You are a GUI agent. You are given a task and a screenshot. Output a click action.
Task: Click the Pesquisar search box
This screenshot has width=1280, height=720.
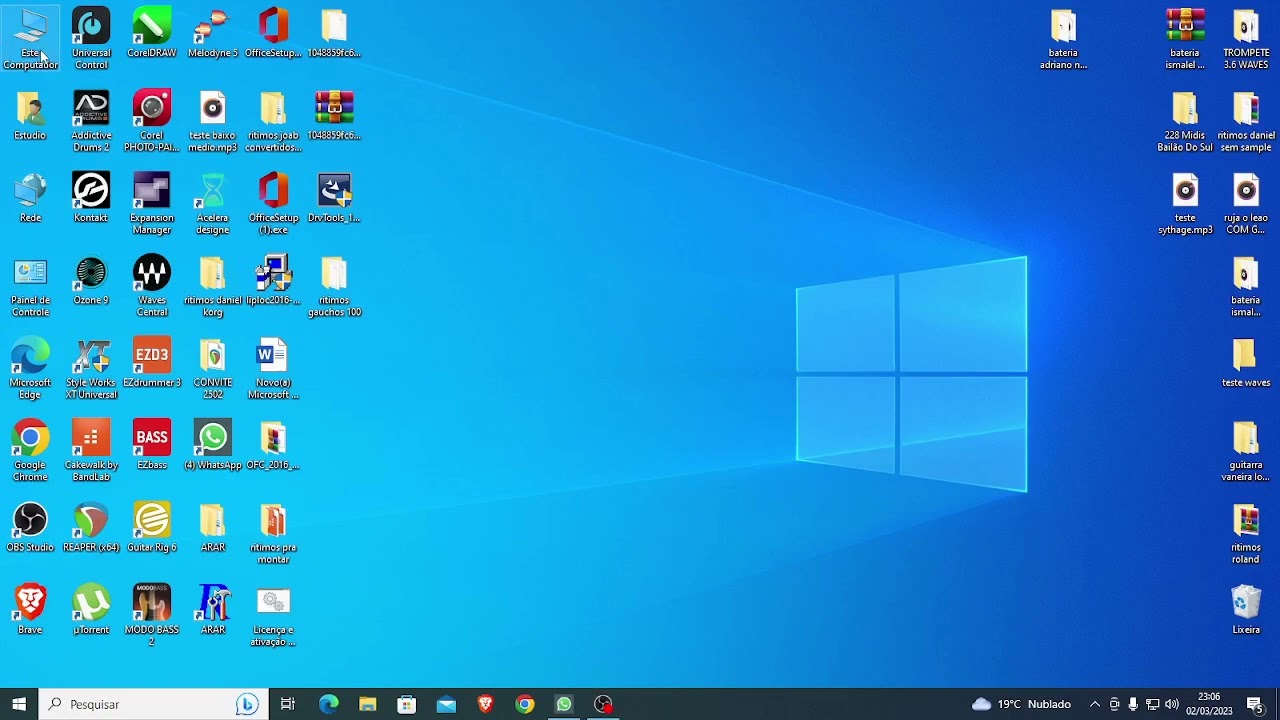(151, 704)
